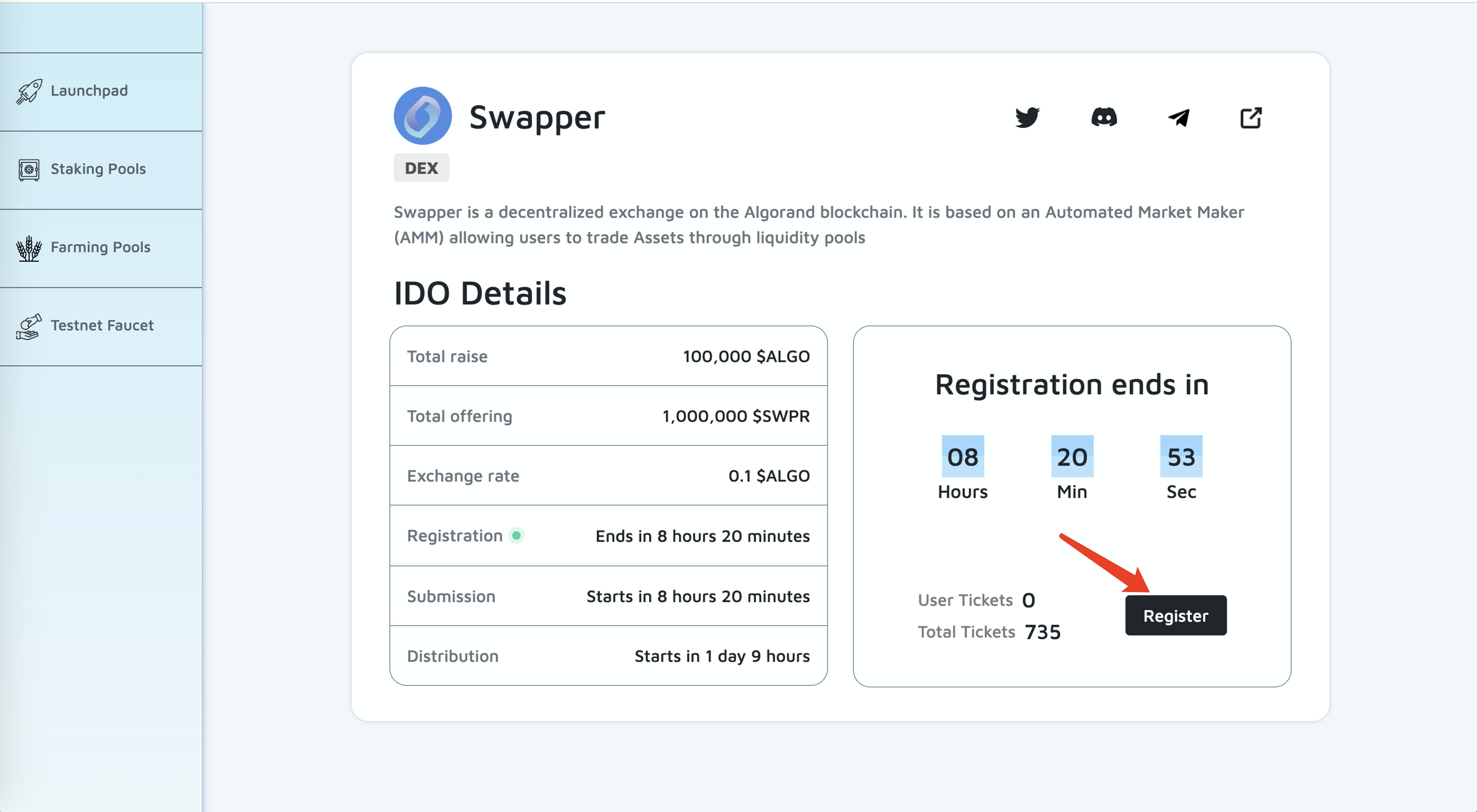
Task: Open the external website link icon
Action: click(x=1251, y=117)
